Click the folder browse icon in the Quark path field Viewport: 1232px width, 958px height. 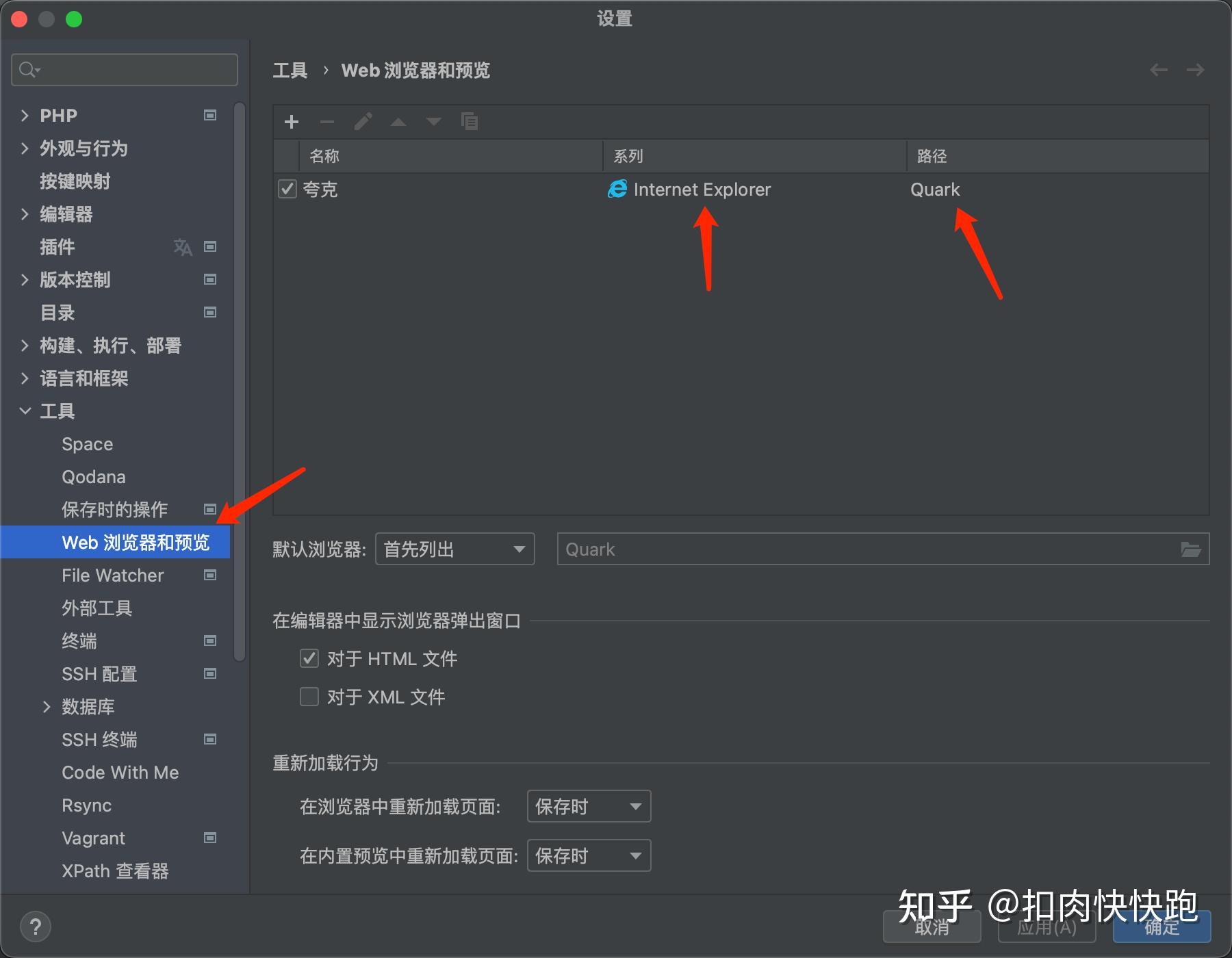[x=1191, y=549]
